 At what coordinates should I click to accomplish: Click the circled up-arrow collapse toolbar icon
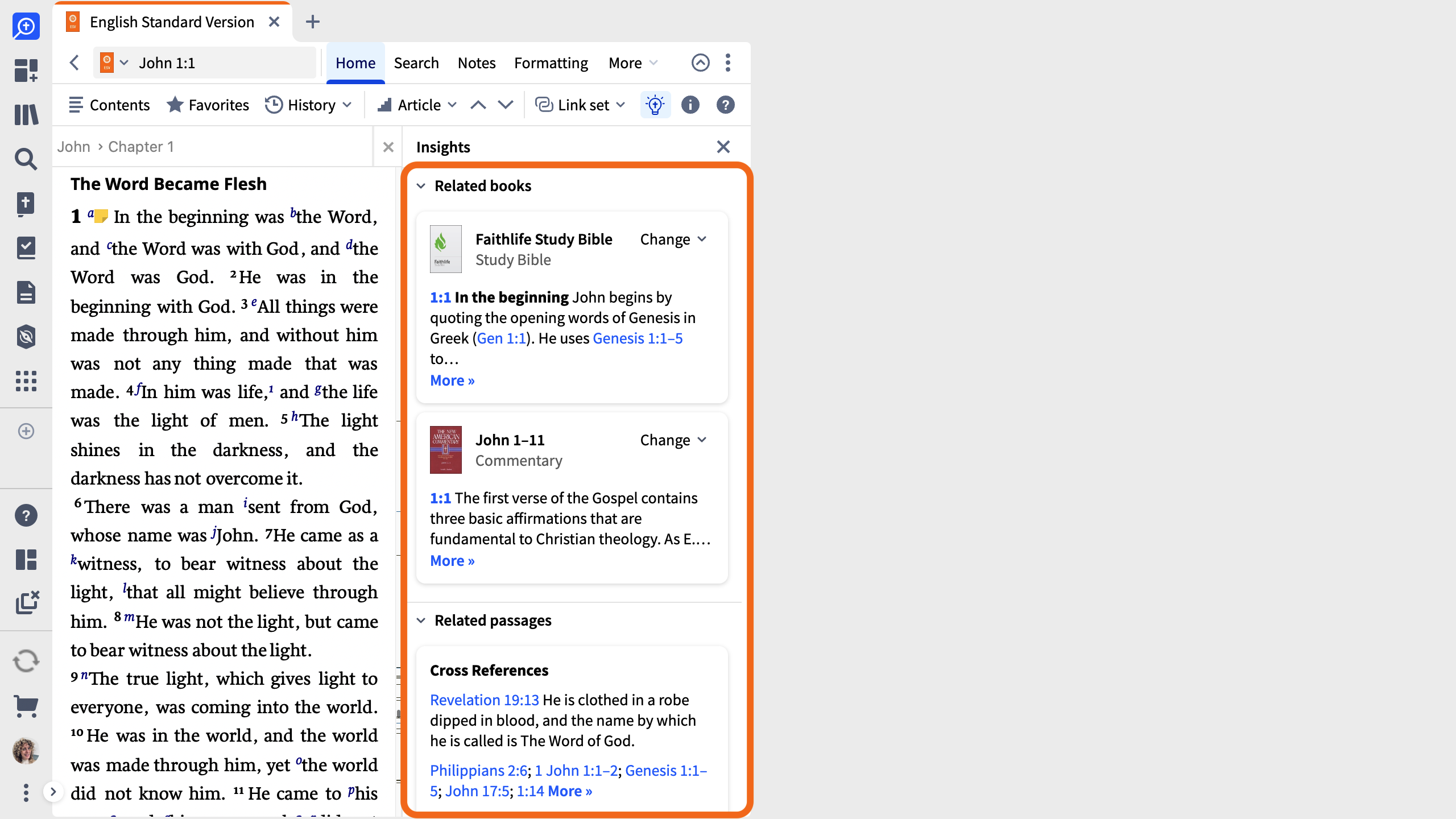point(701,63)
